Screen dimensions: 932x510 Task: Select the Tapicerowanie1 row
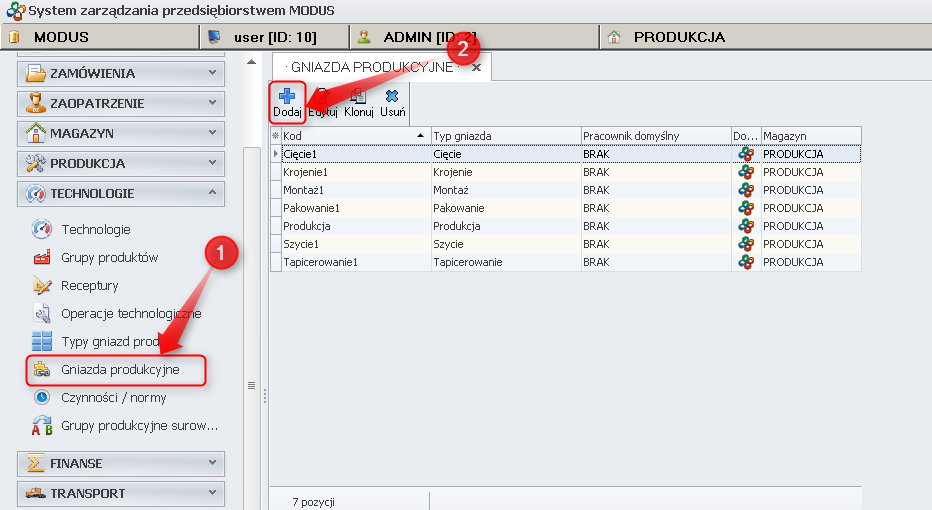pyautogui.click(x=320, y=262)
